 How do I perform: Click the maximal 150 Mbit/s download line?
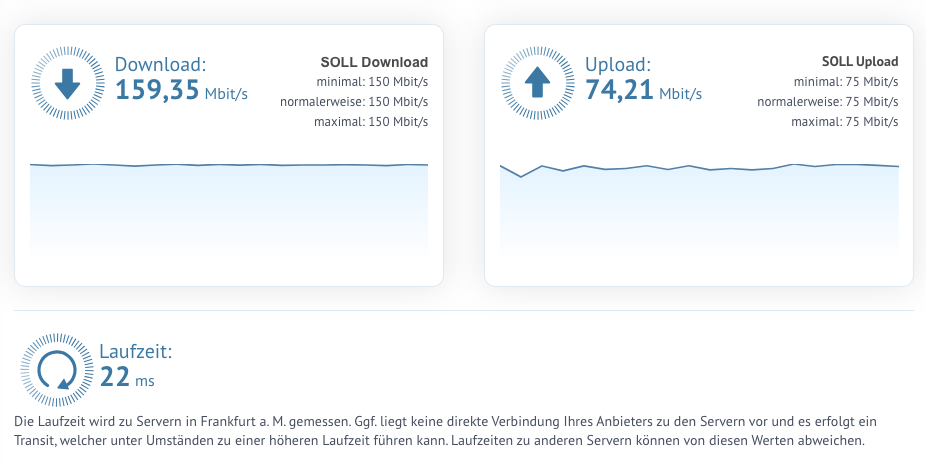tap(370, 122)
